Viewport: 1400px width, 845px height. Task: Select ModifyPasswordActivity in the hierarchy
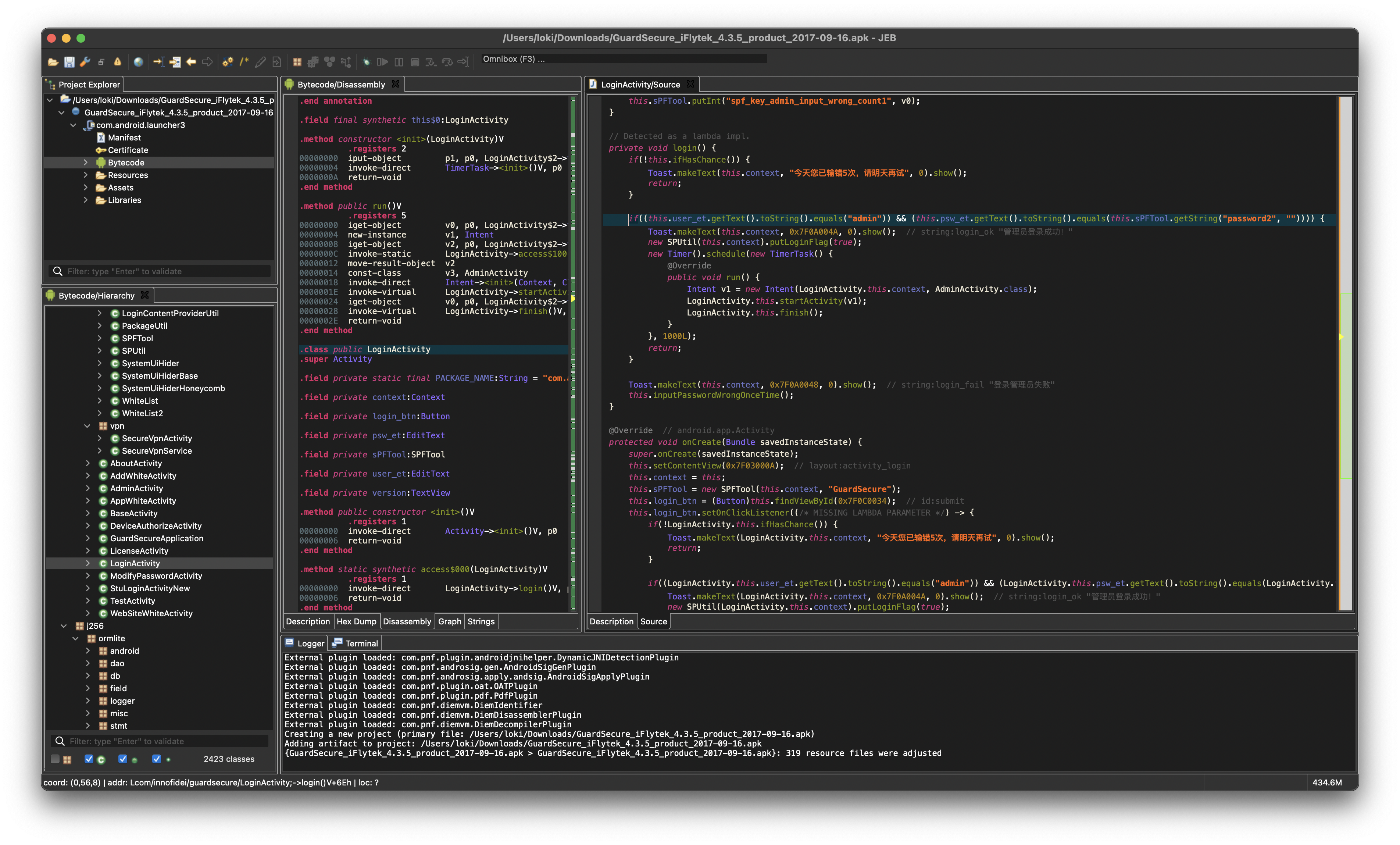coord(156,575)
